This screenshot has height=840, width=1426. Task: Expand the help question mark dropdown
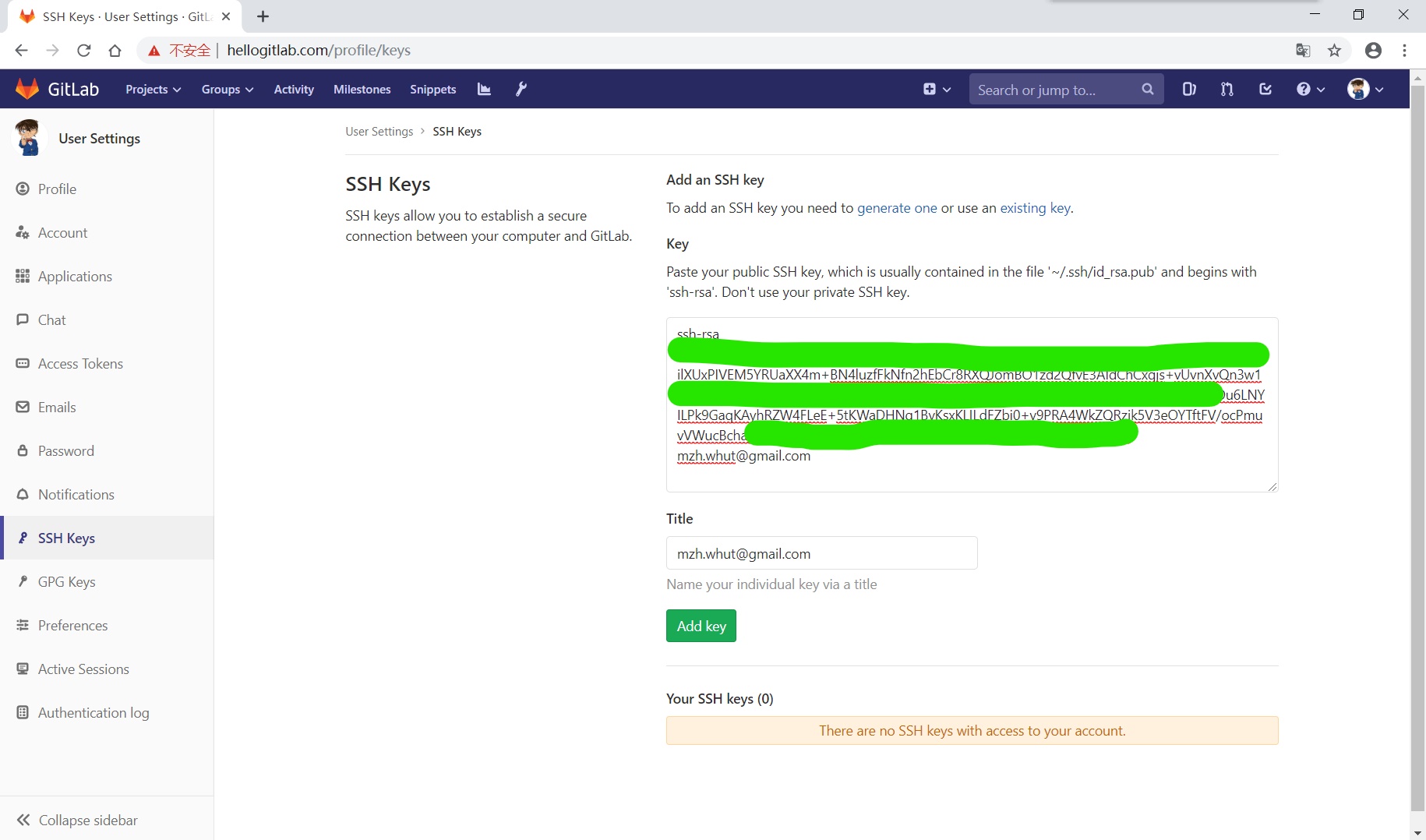(1311, 90)
